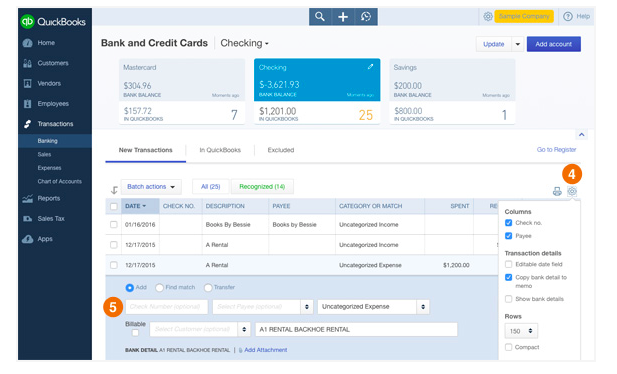The width and height of the screenshot is (617, 374).
Task: Click the sort arrow icon beside Batch actions
Action: coord(114,190)
